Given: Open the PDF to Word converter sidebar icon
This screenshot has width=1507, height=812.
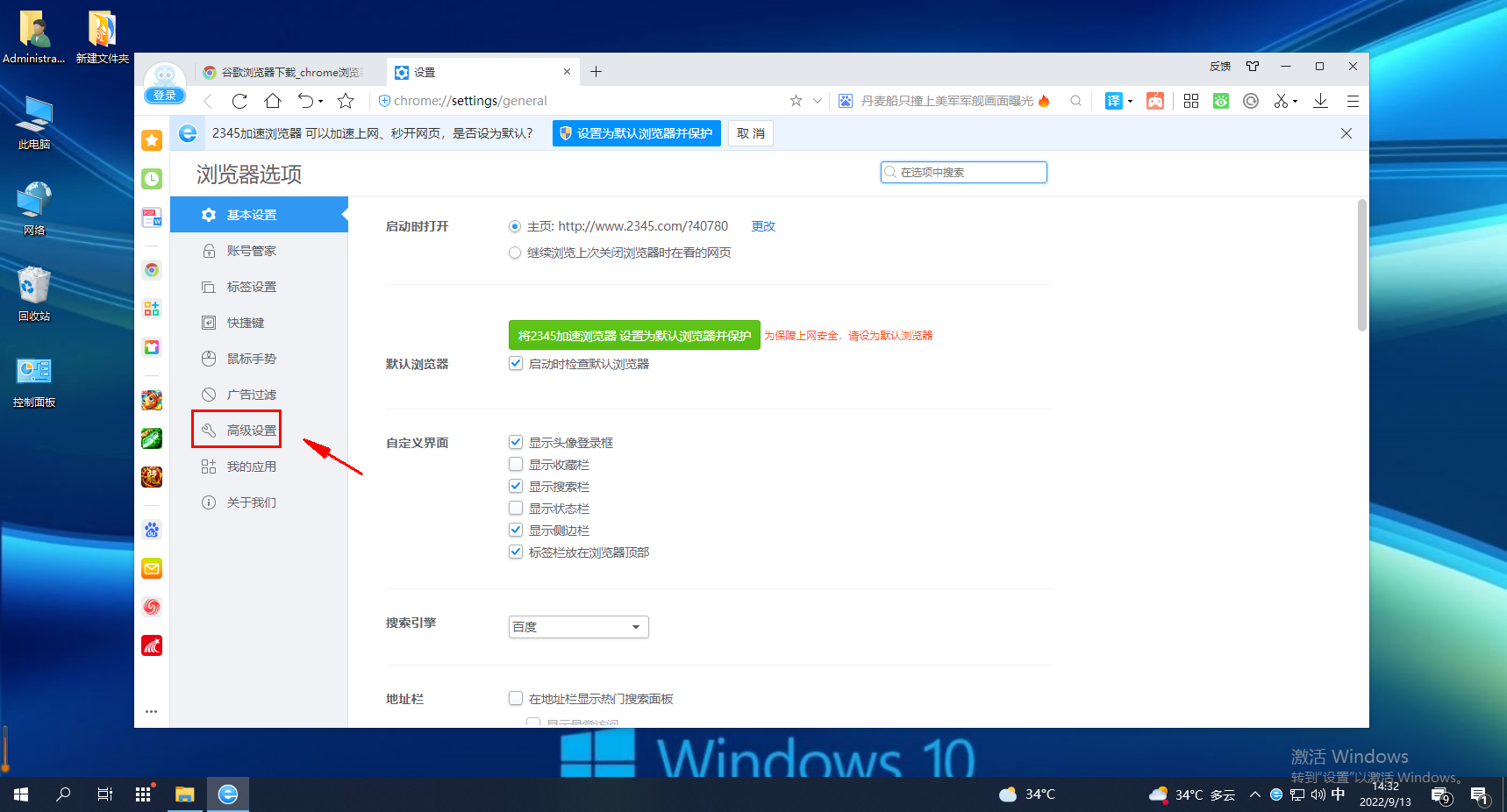Looking at the screenshot, I should pos(152,217).
